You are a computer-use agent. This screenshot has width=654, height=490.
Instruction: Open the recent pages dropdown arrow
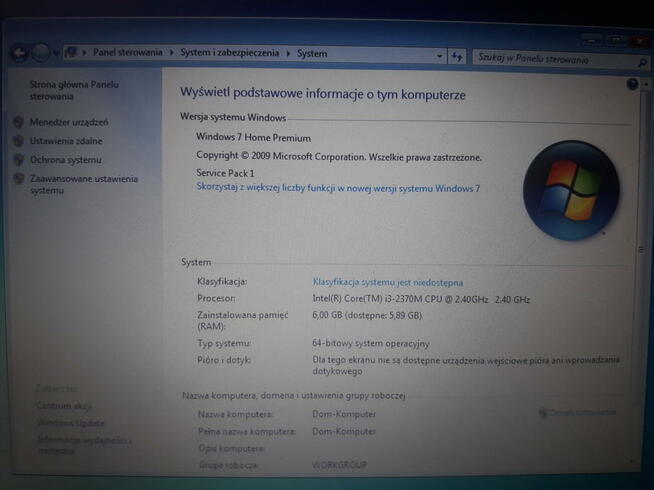pyautogui.click(x=55, y=53)
